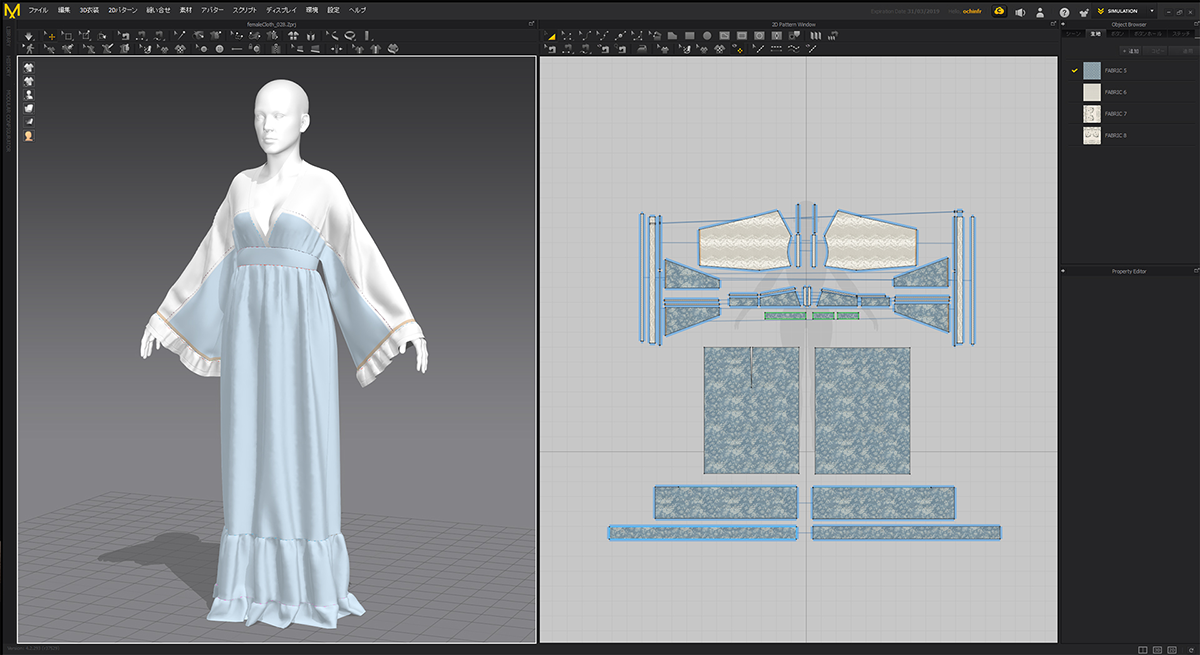Select the FABRIC 8 patterned swatch

[1092, 134]
